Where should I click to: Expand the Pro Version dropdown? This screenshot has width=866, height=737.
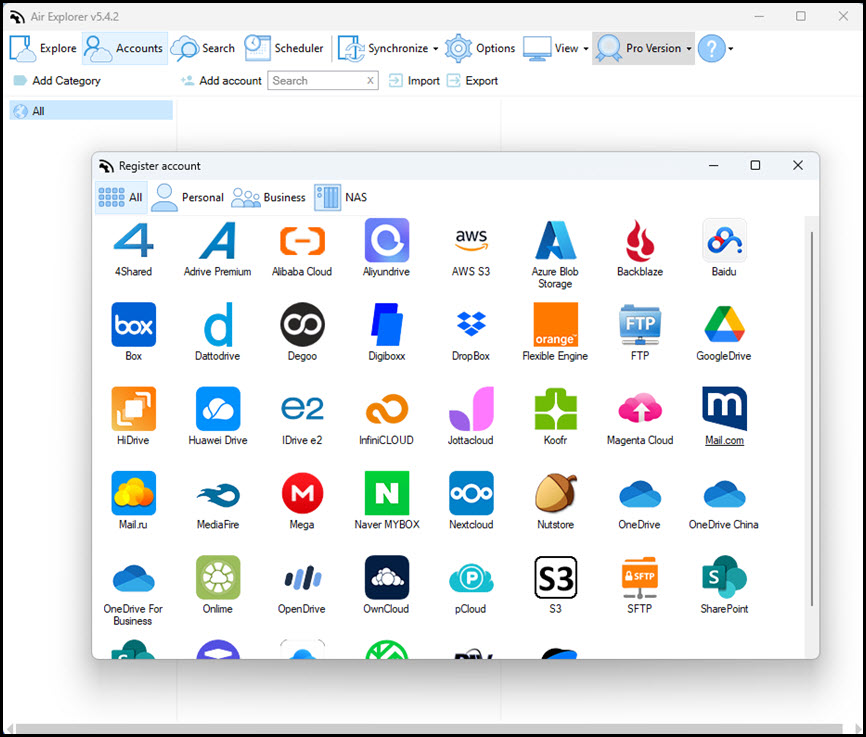[x=689, y=49]
